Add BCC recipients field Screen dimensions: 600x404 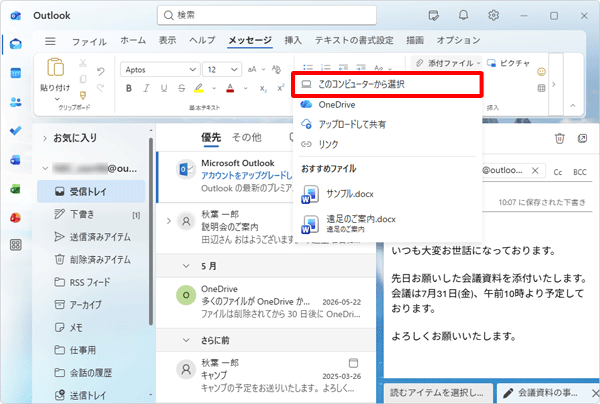click(579, 172)
